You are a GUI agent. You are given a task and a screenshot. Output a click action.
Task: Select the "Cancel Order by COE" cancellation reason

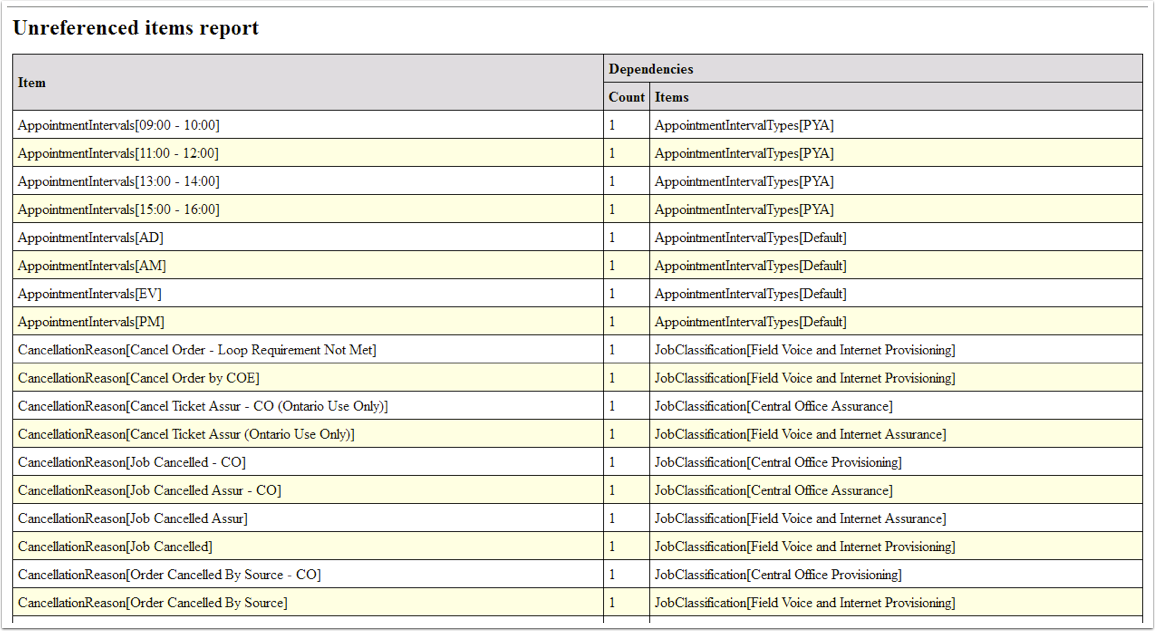138,378
